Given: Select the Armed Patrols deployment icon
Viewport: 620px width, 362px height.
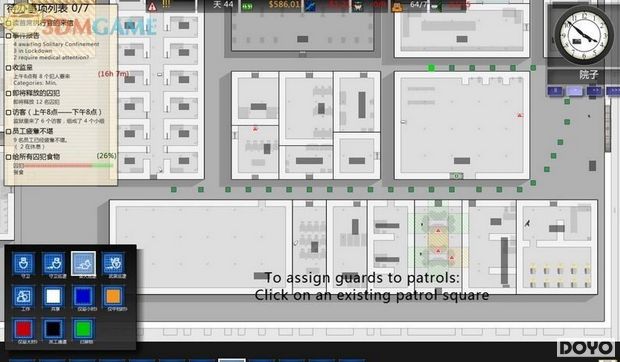Looking at the screenshot, I should (x=113, y=264).
